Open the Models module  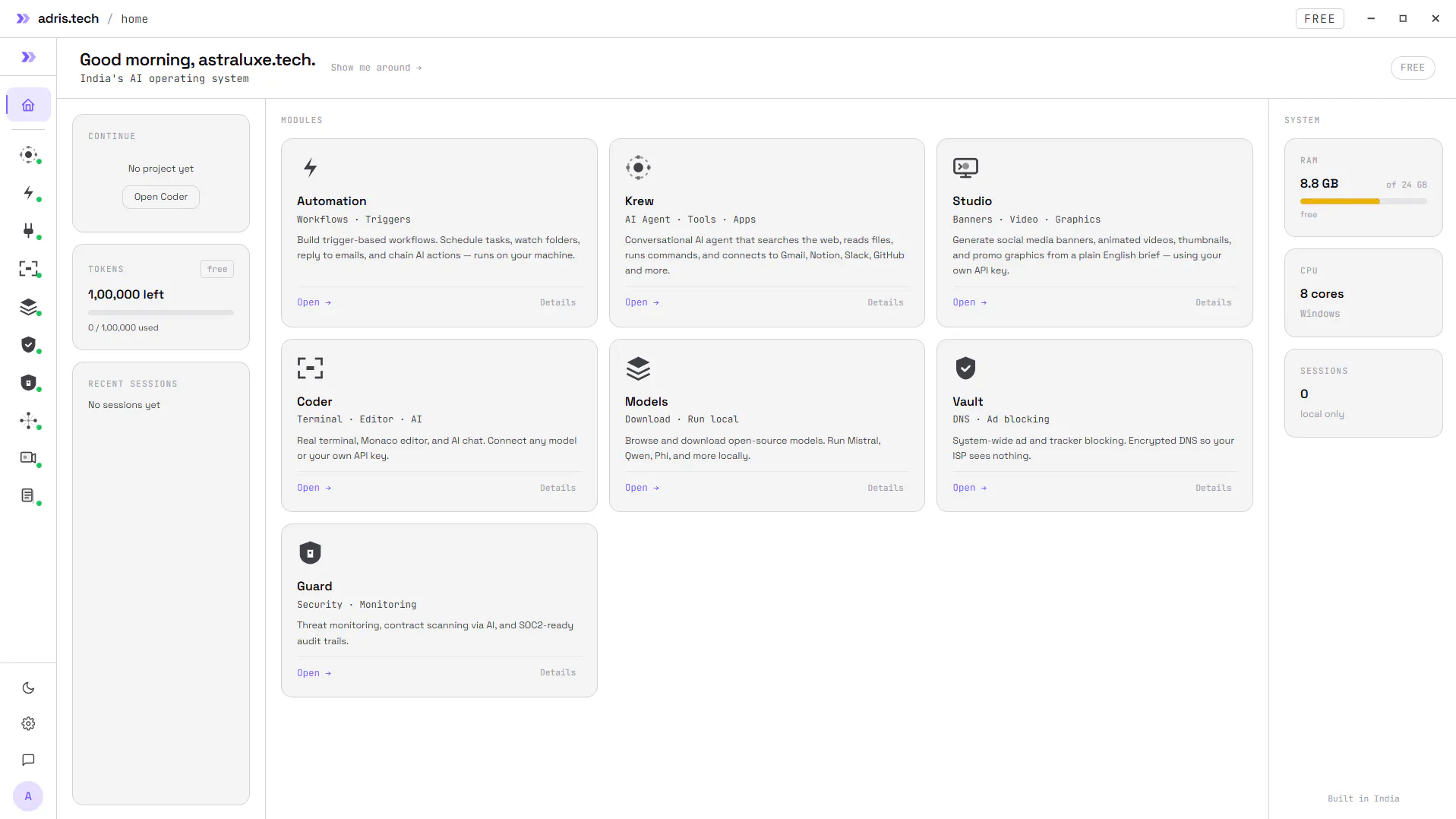[x=642, y=488]
